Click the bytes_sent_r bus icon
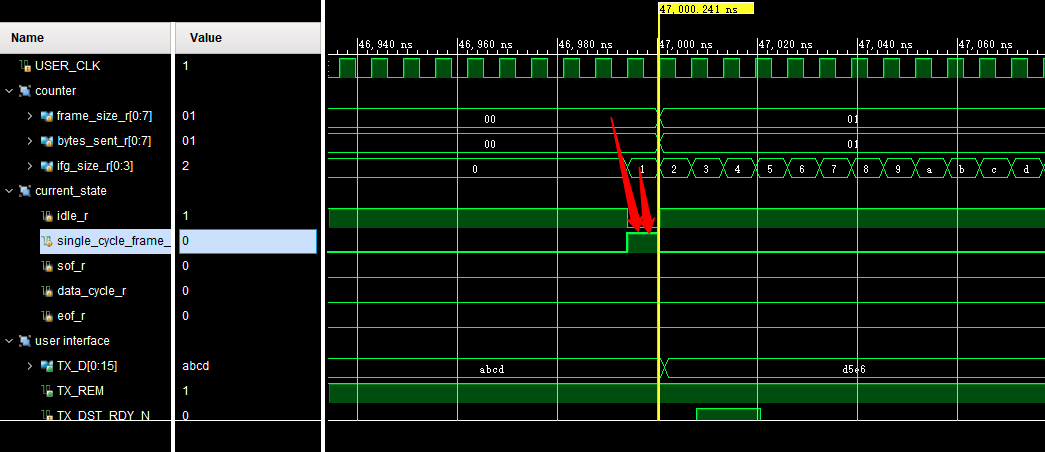The height and width of the screenshot is (452, 1045). pyautogui.click(x=47, y=141)
